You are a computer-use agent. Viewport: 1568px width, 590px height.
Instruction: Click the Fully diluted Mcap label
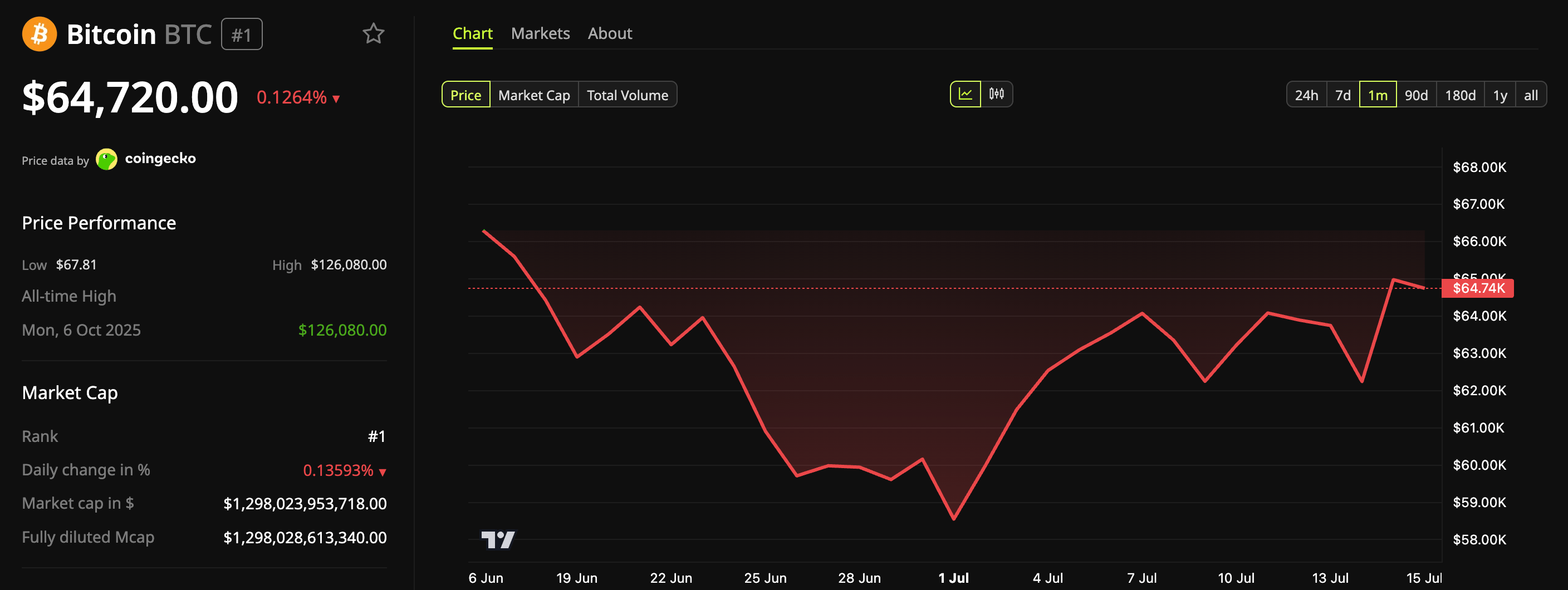89,538
